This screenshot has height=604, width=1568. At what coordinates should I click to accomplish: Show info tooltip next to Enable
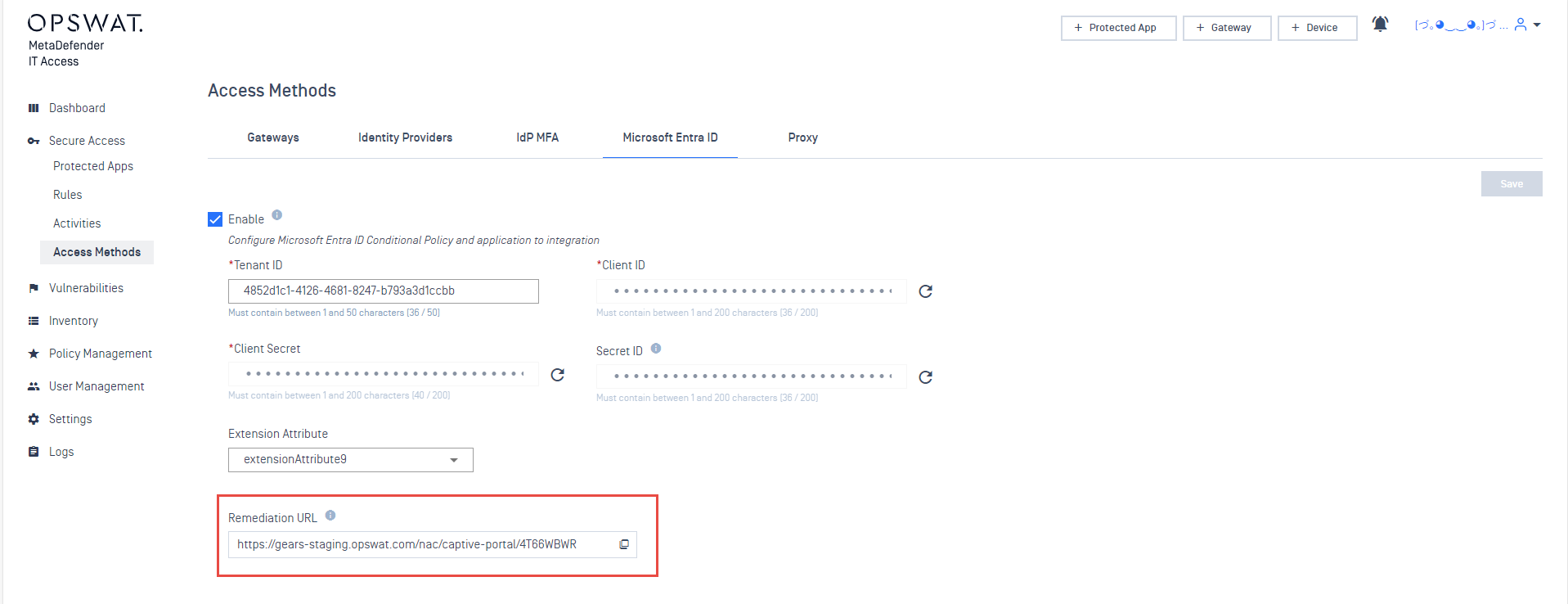point(277,215)
